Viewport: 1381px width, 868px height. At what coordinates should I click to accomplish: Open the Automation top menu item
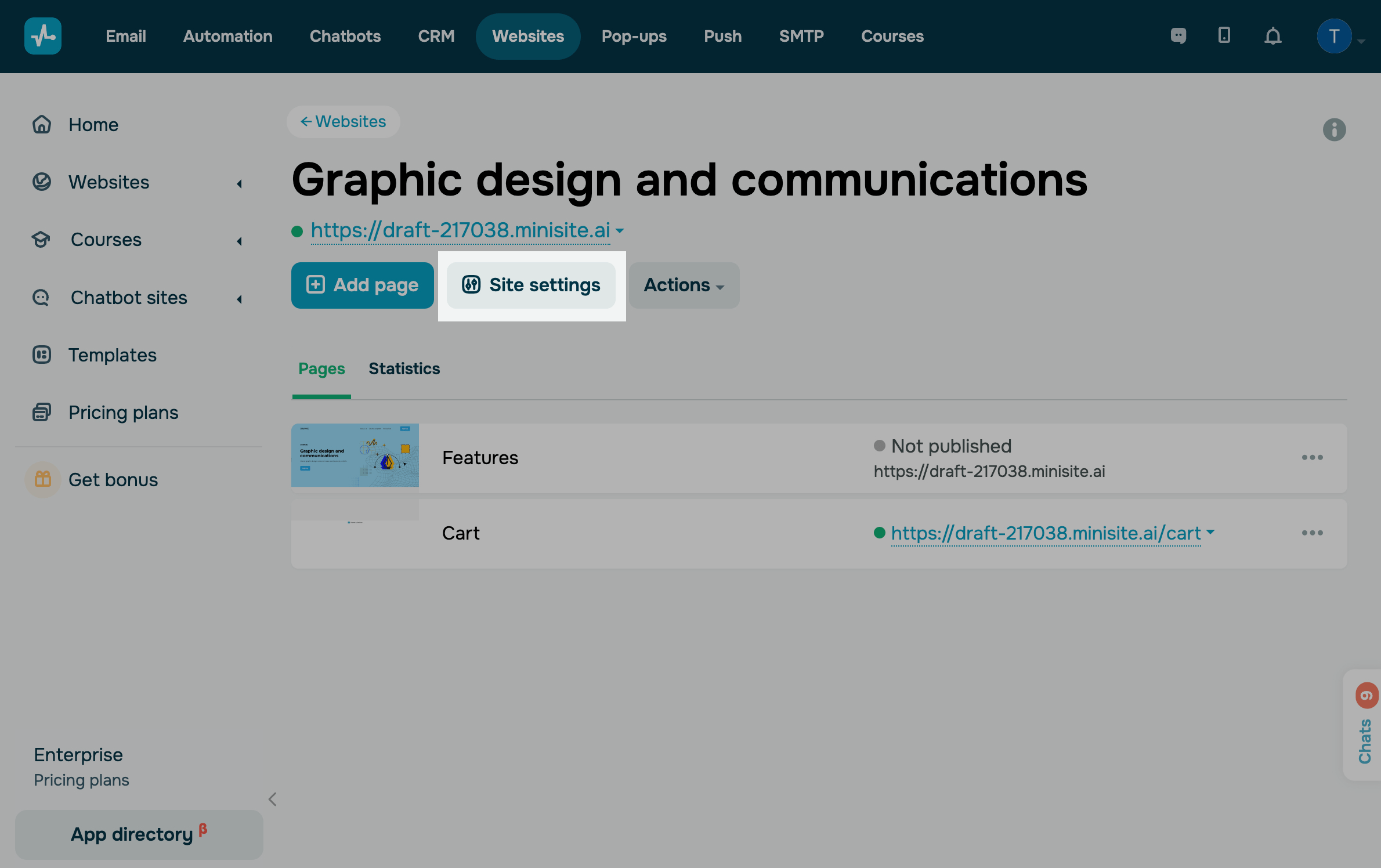point(227,36)
